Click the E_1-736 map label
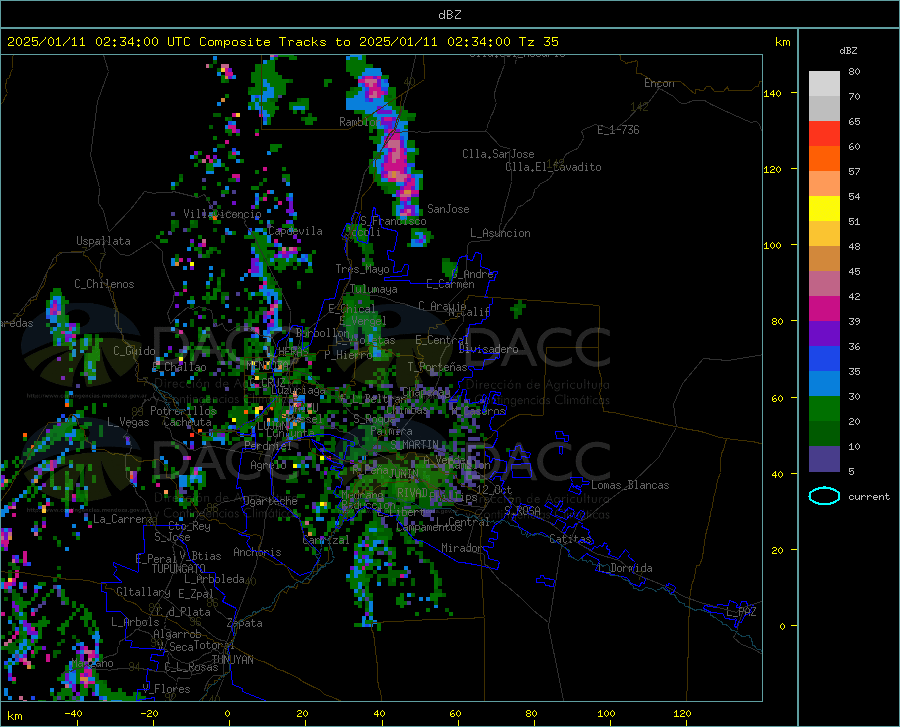This screenshot has width=900, height=727. coord(618,130)
